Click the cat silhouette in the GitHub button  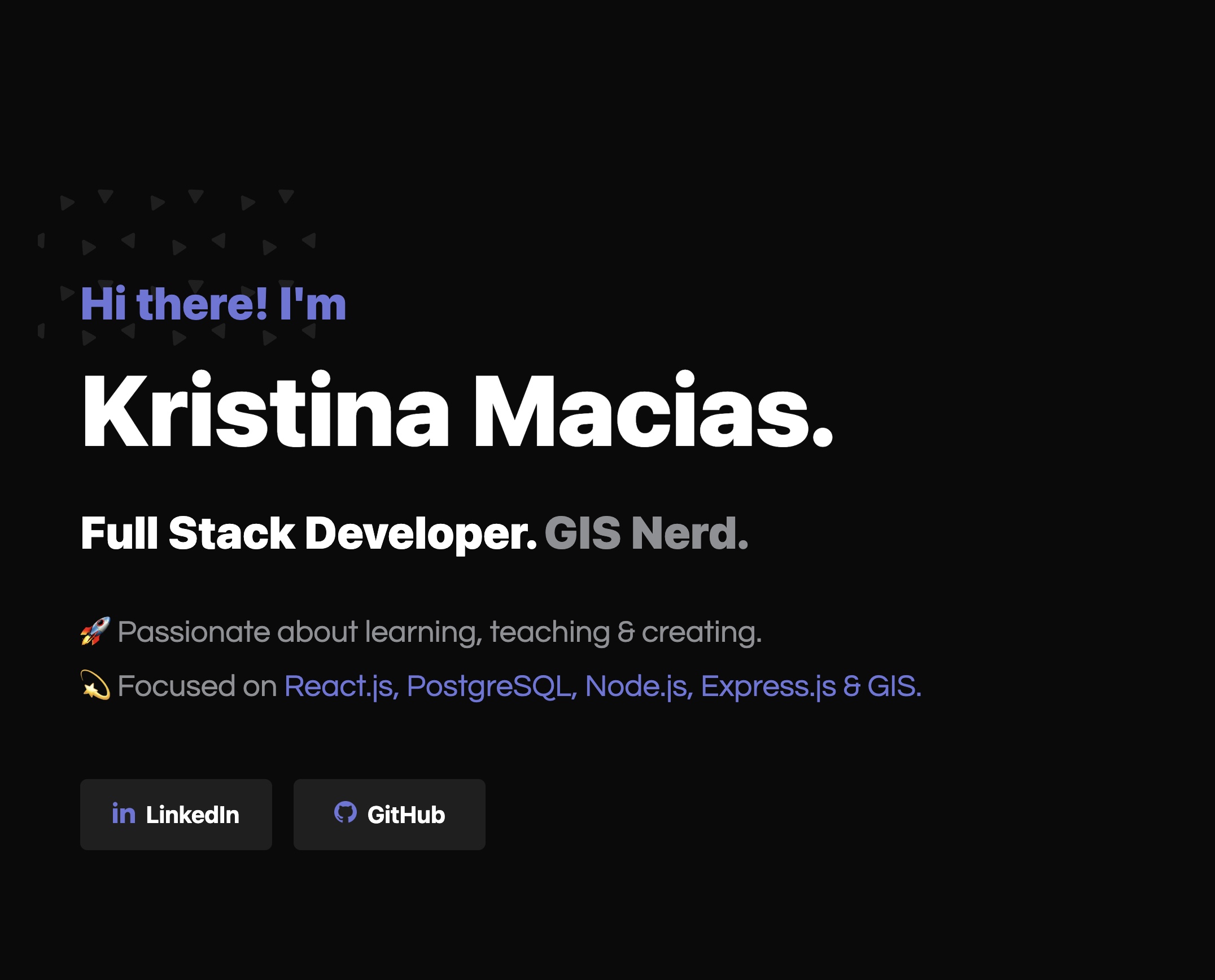click(346, 813)
